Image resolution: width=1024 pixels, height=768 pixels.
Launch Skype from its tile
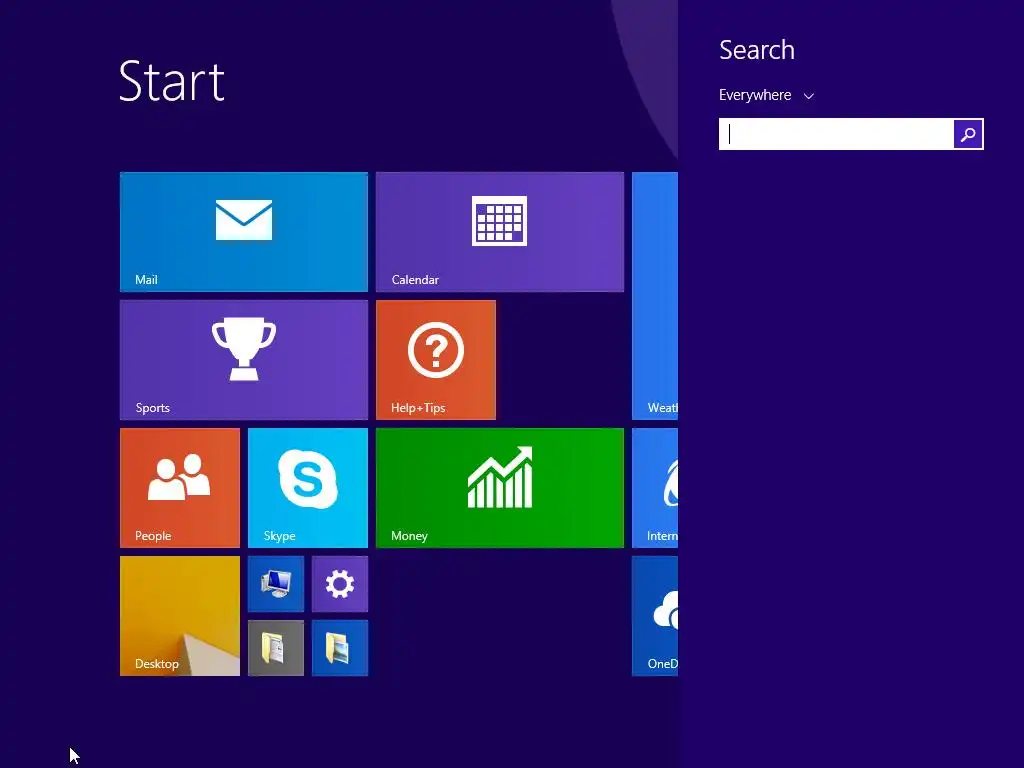[308, 488]
